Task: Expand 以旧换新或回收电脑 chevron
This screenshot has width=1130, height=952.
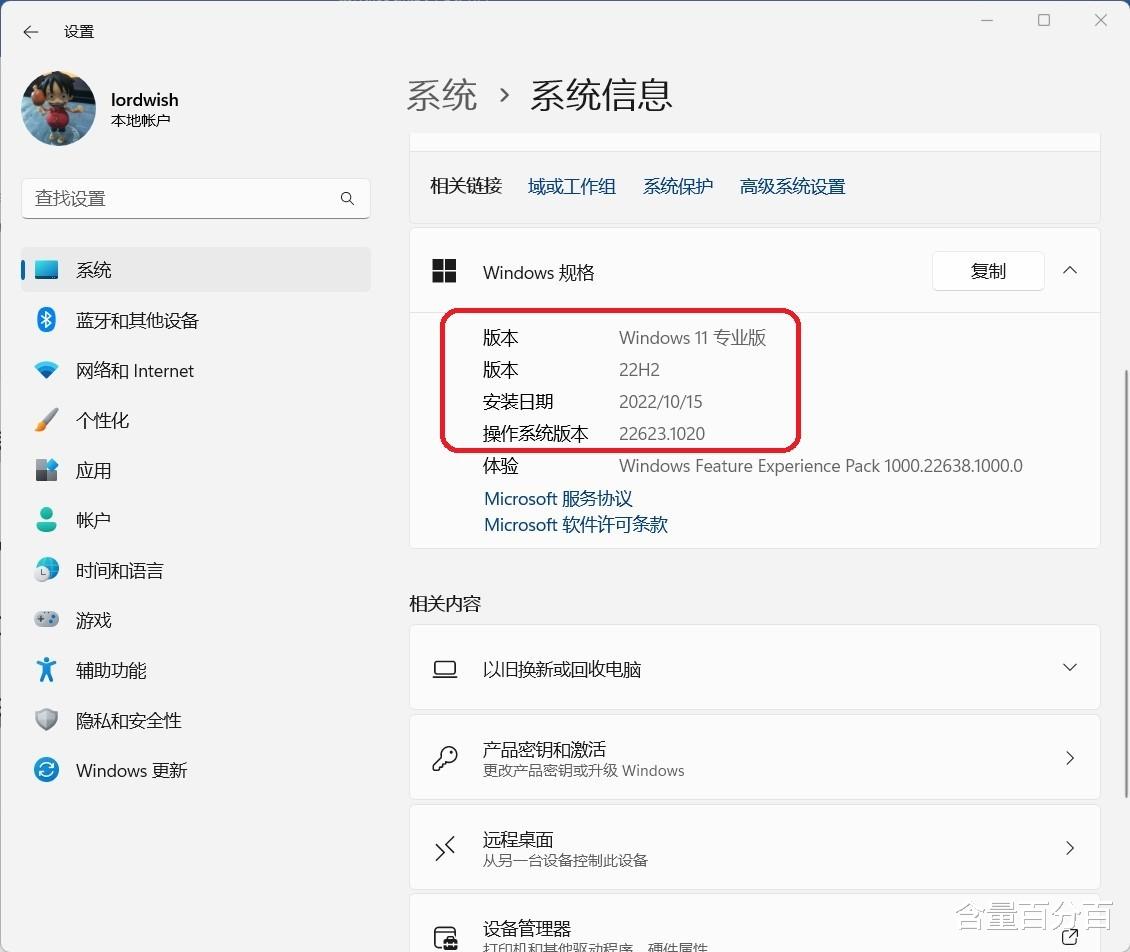Action: (1069, 667)
